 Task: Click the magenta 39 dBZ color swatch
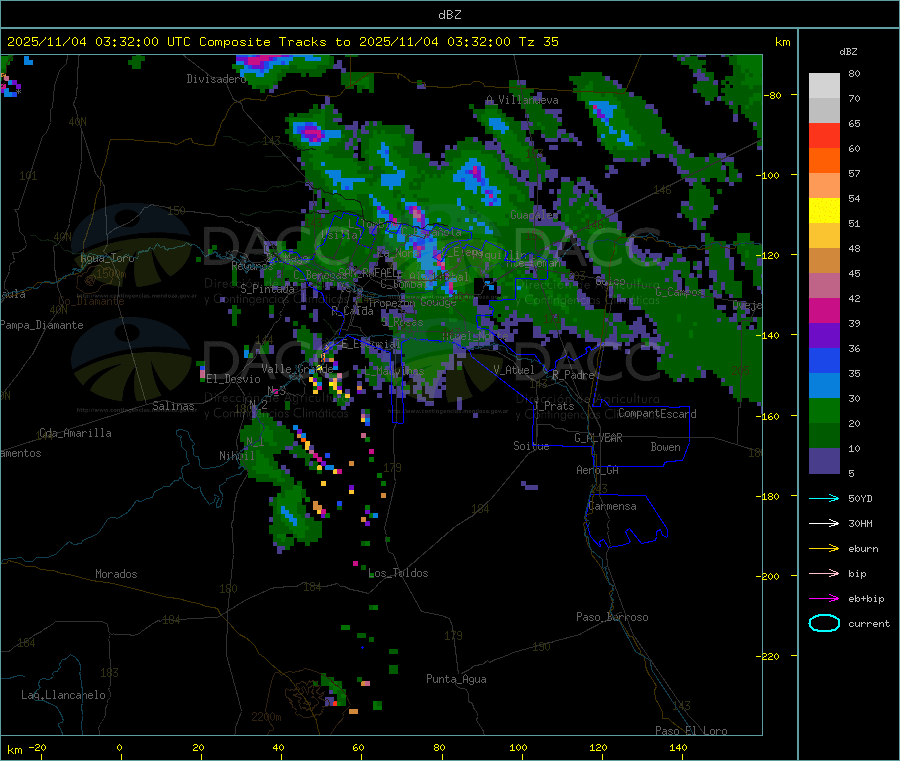824,310
